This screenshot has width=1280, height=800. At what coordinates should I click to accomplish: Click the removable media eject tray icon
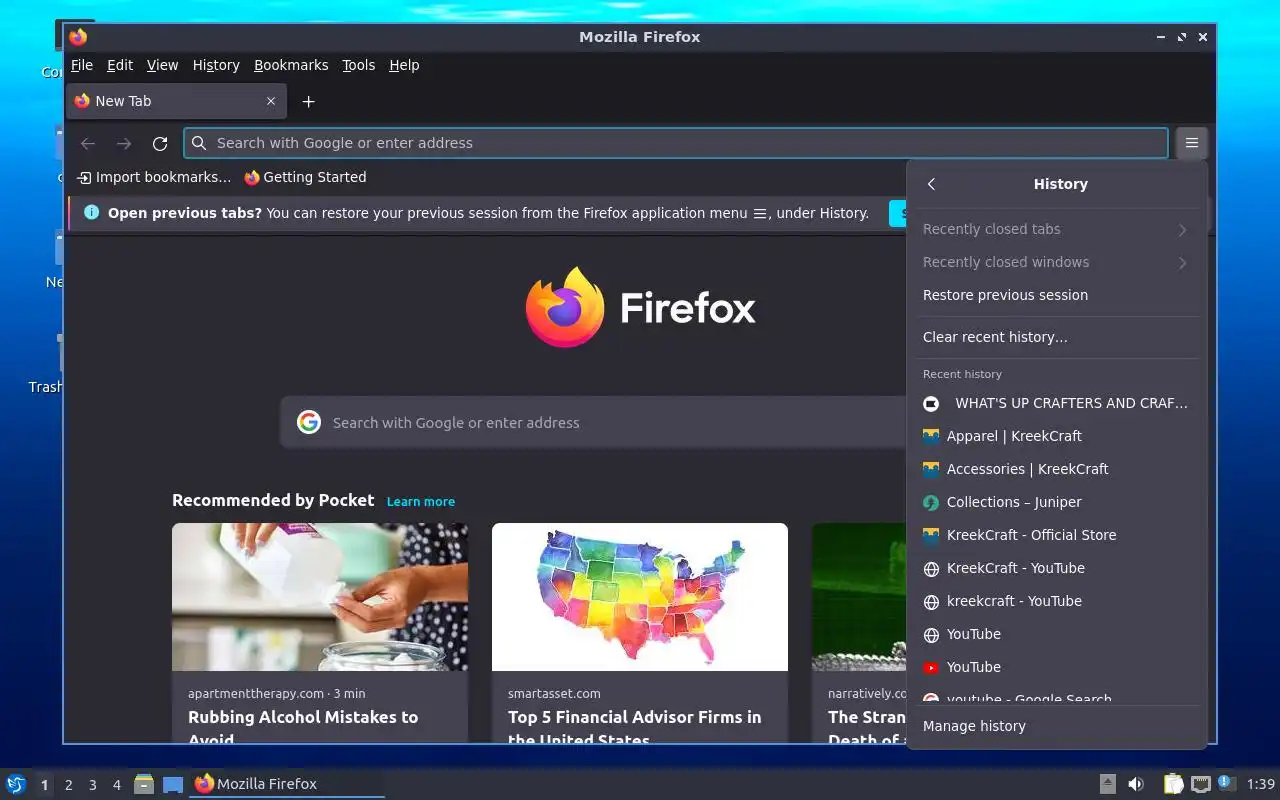point(1108,784)
